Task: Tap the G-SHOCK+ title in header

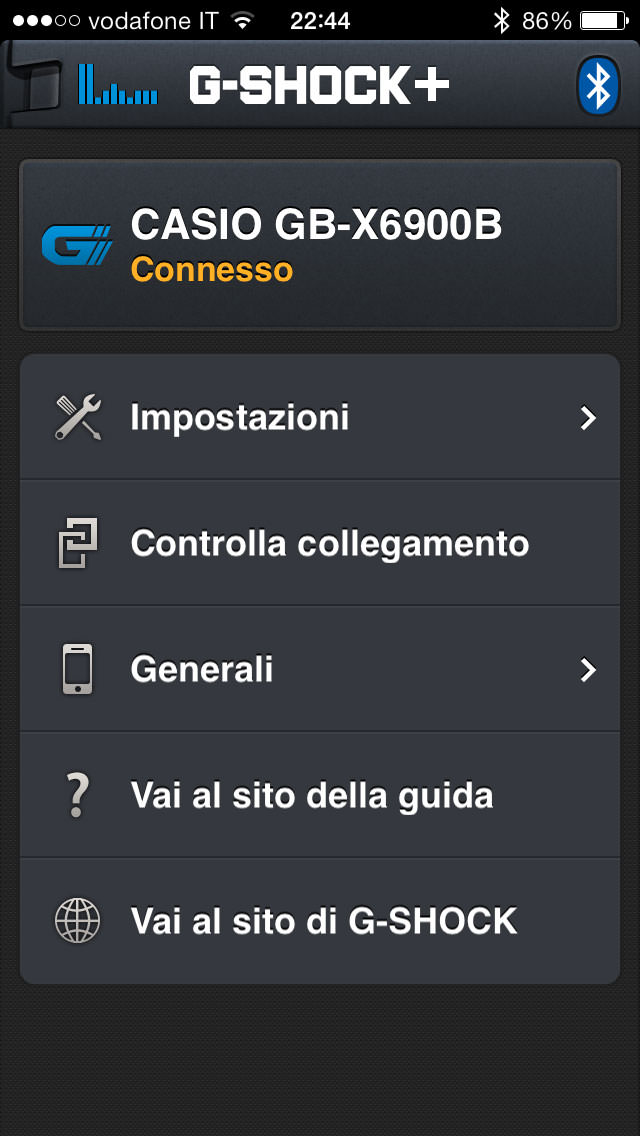Action: 319,87
